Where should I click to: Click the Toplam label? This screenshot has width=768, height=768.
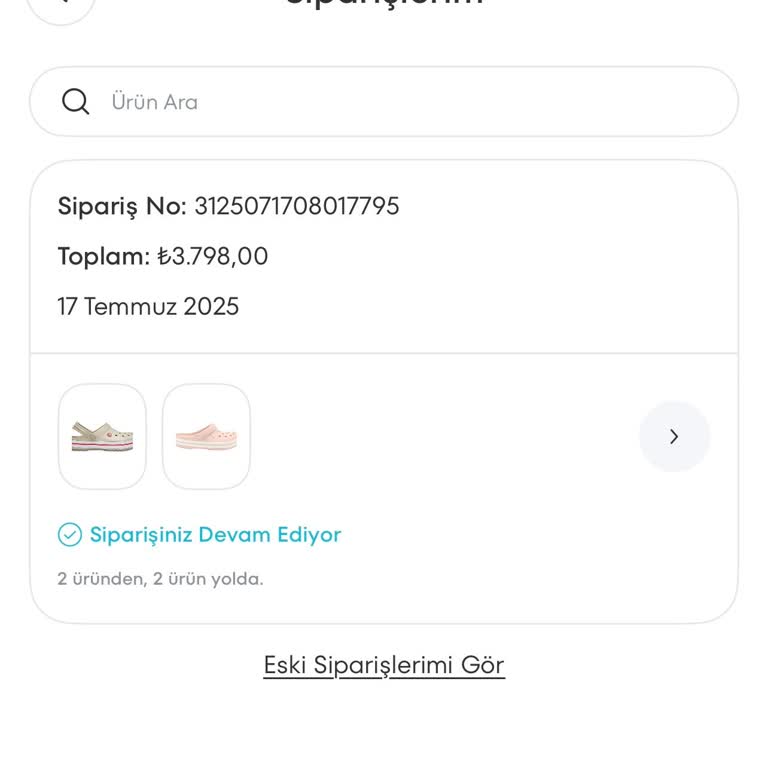(103, 256)
